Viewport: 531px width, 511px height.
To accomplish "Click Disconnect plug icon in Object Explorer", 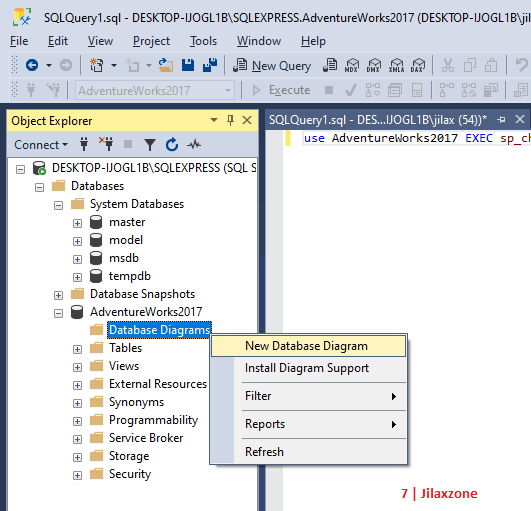I will (x=106, y=144).
